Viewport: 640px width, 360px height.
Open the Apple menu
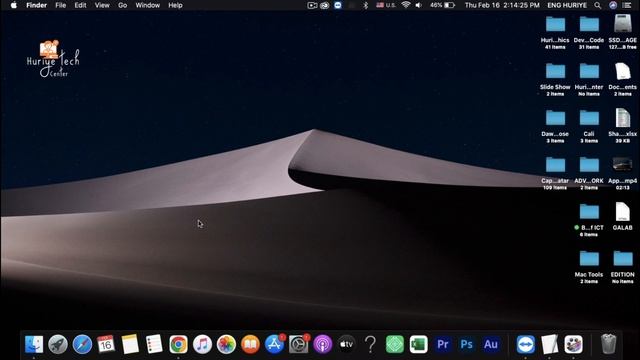click(13, 5)
